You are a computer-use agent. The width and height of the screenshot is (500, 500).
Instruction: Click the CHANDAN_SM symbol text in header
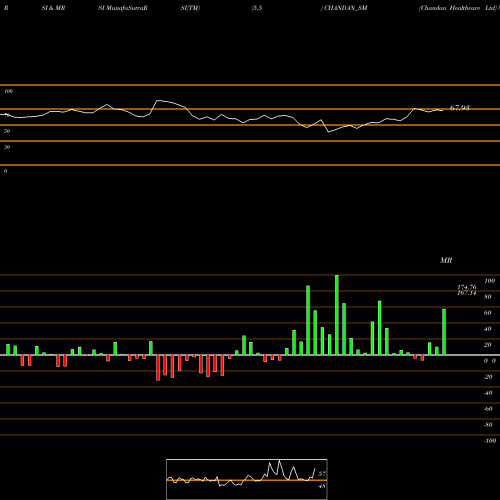[x=346, y=8]
